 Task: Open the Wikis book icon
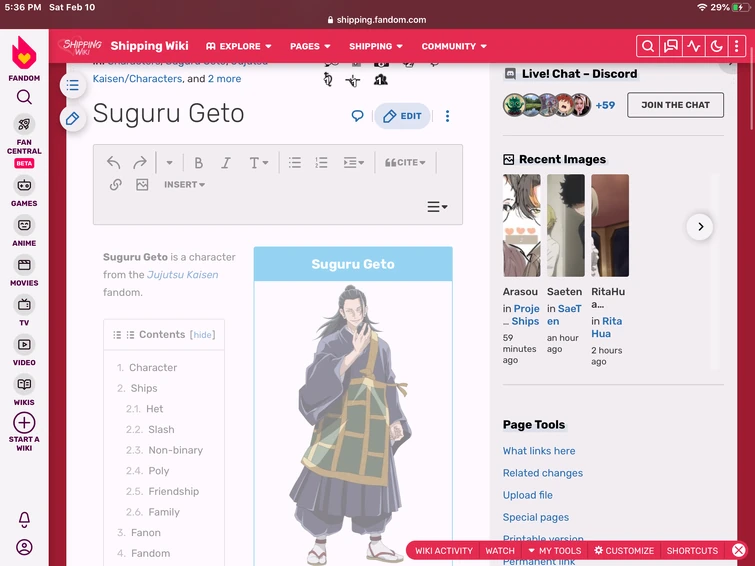click(24, 384)
